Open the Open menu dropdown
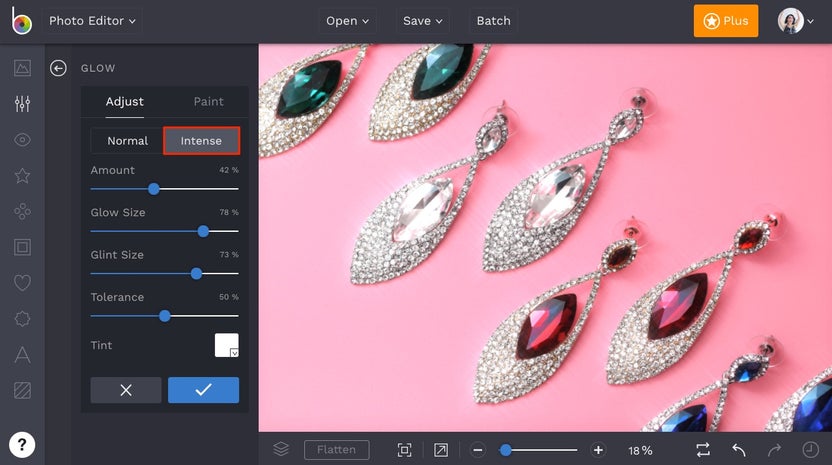 [x=348, y=21]
